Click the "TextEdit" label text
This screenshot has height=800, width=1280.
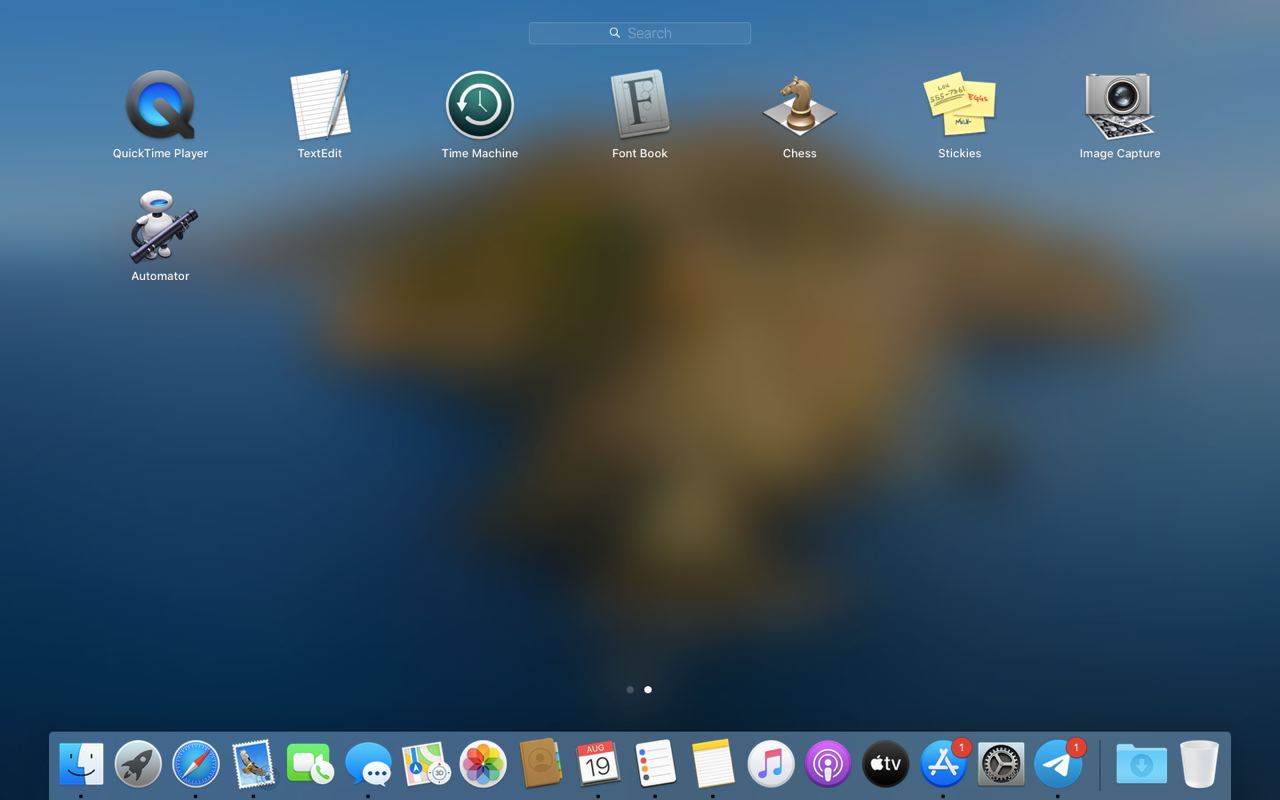pos(320,153)
